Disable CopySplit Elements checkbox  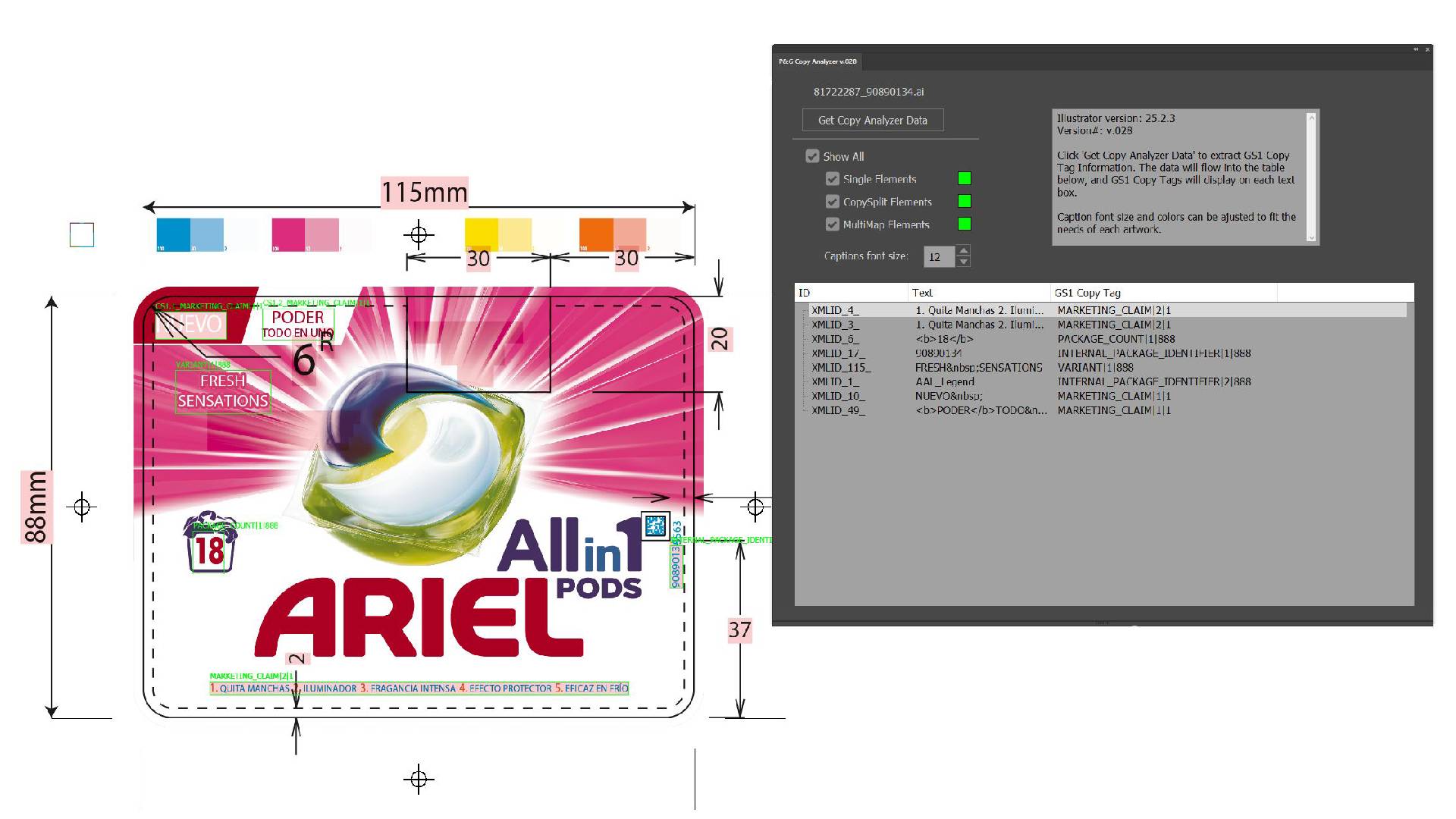click(833, 202)
